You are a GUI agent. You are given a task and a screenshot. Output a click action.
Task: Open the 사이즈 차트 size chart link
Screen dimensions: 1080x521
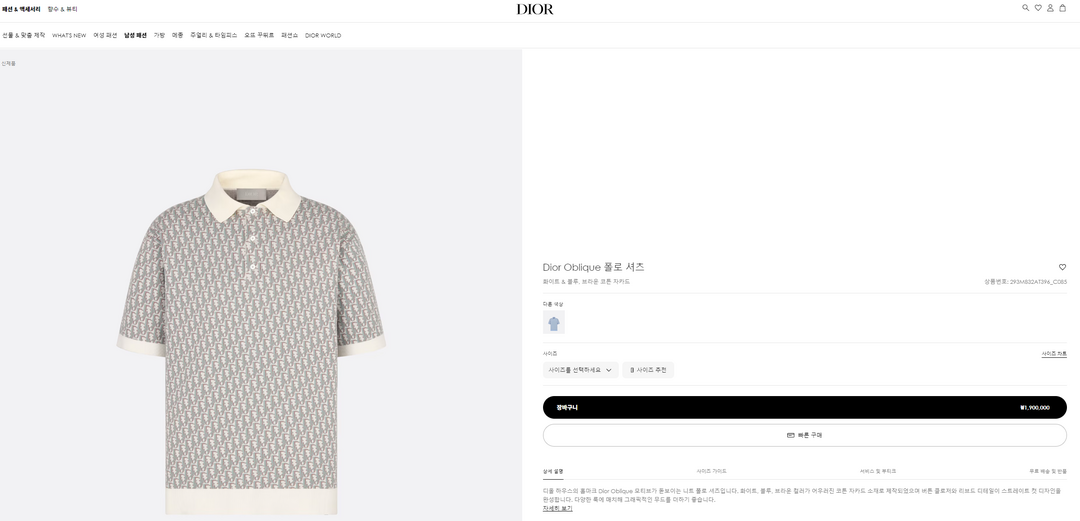[x=1054, y=353]
